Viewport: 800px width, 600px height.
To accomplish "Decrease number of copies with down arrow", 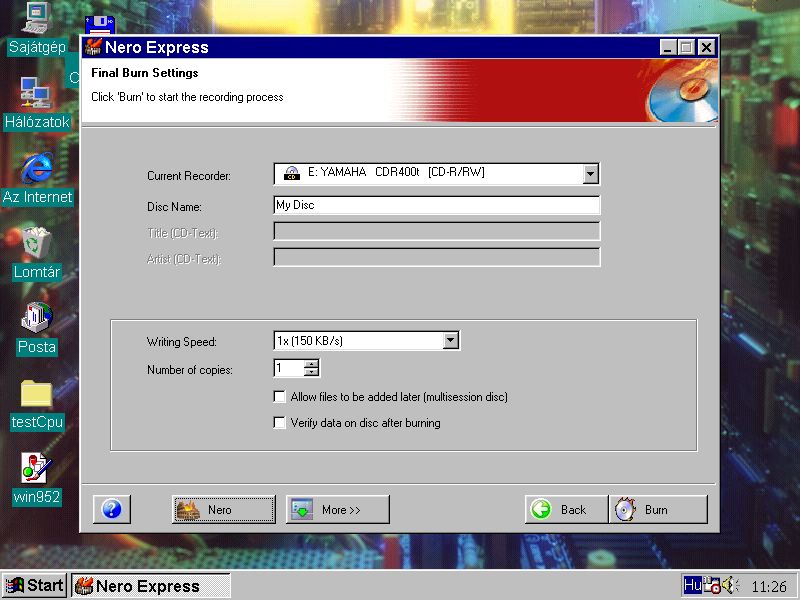I will click(x=311, y=372).
